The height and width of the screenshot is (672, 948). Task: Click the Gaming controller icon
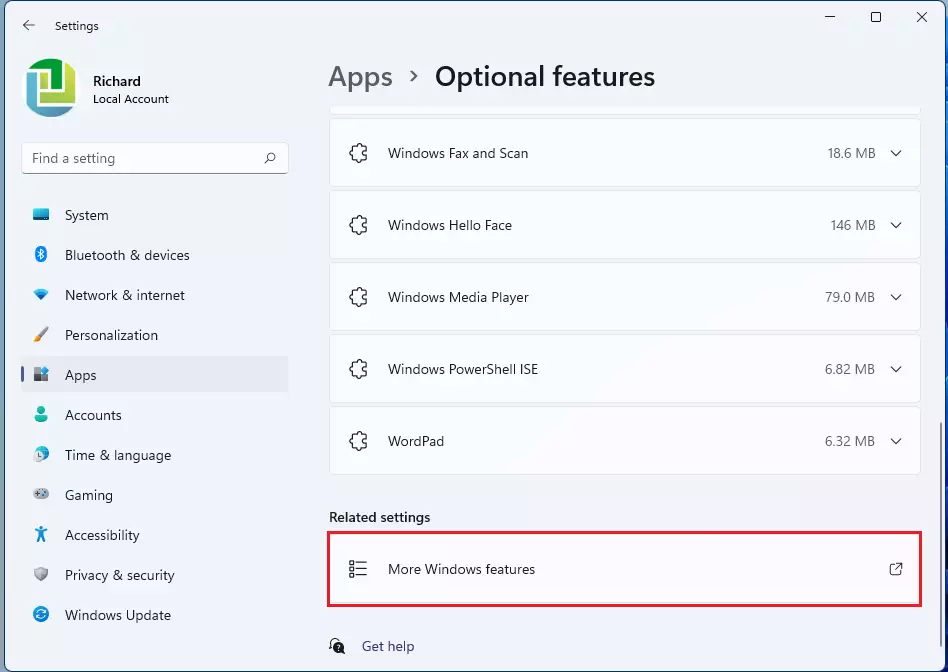41,494
